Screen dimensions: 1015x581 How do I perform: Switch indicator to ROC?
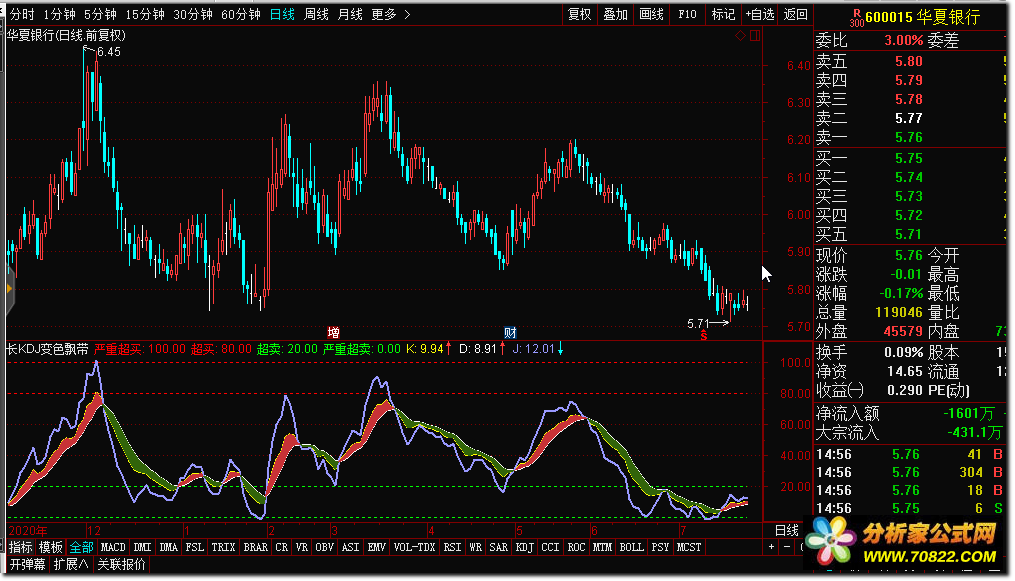[x=576, y=547]
